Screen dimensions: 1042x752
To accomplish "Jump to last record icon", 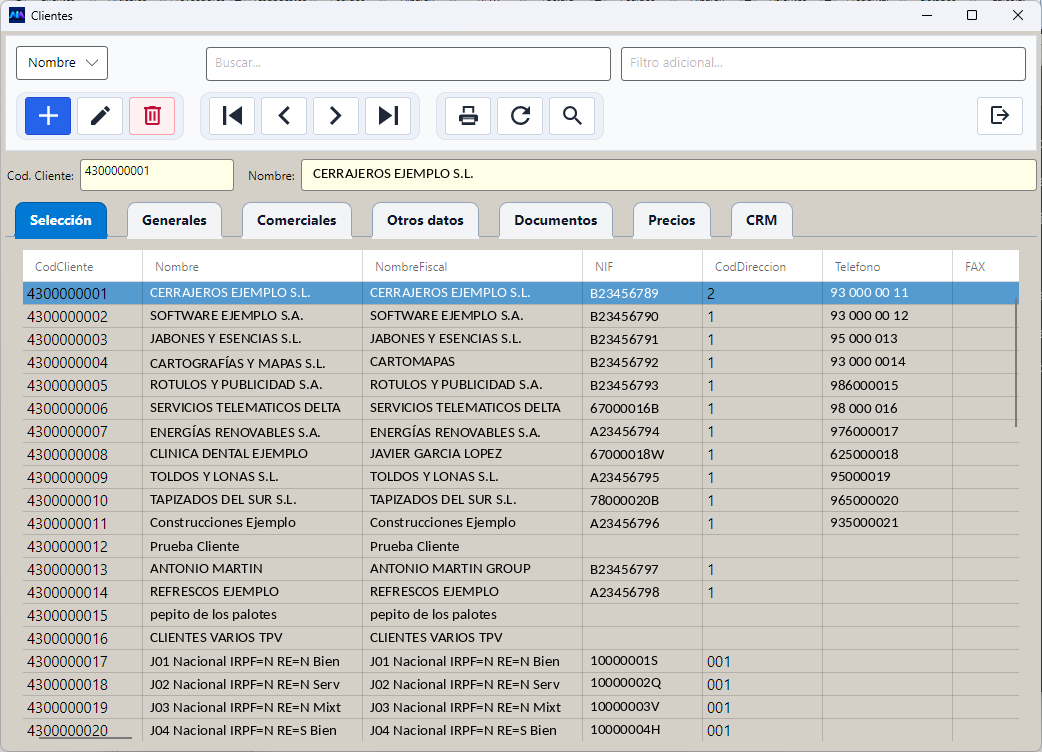I will point(388,116).
